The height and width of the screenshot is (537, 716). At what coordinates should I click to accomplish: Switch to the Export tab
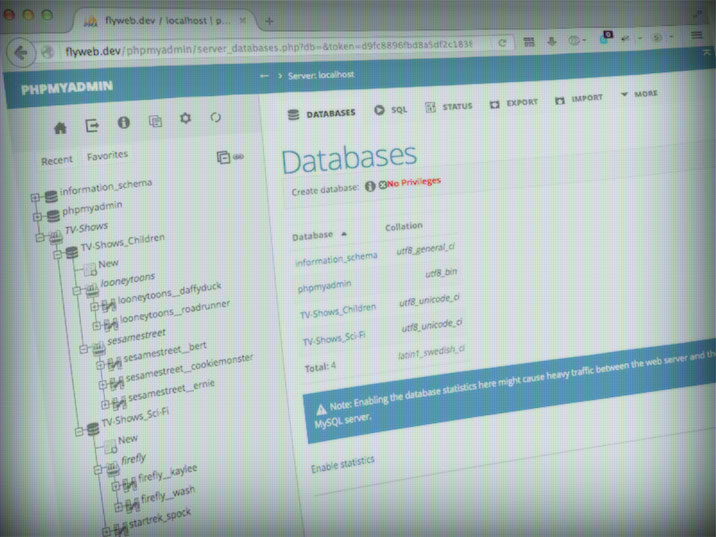point(514,103)
